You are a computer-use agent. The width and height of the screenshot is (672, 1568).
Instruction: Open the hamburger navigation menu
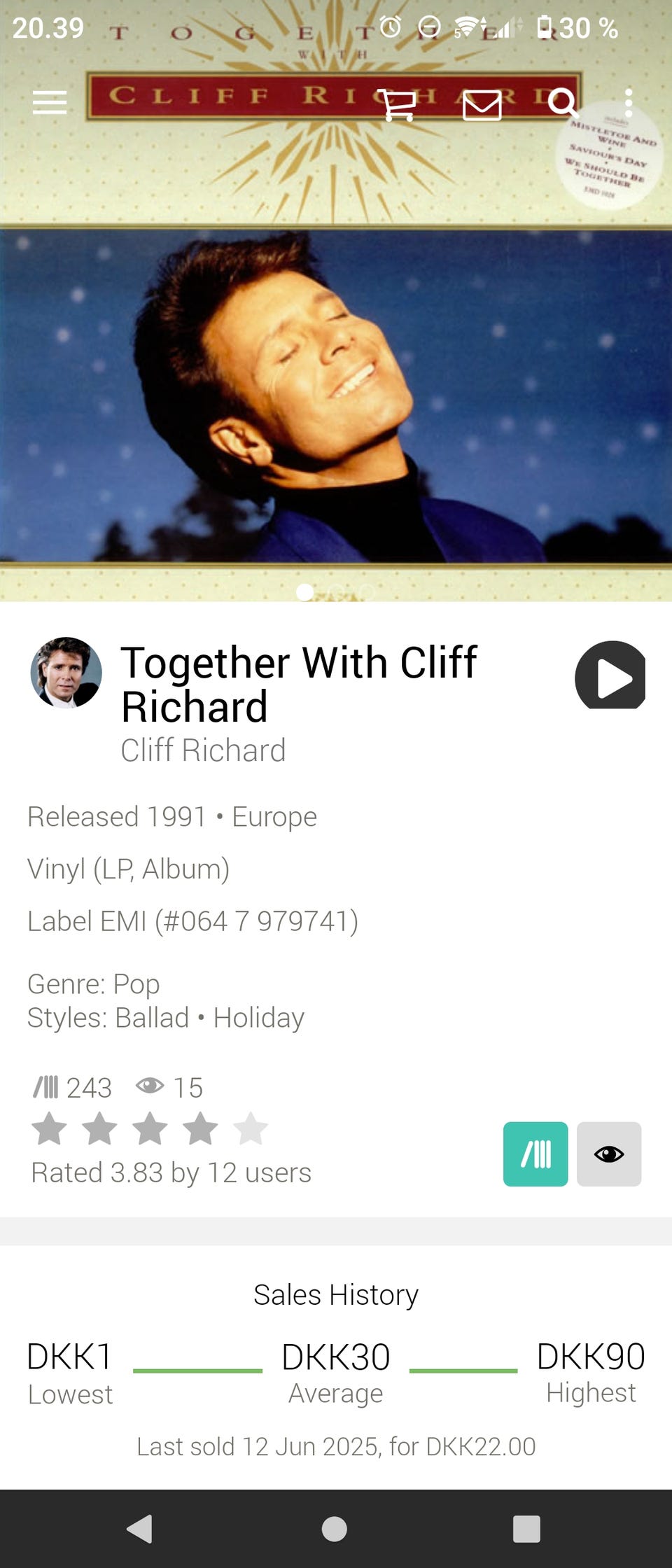50,103
